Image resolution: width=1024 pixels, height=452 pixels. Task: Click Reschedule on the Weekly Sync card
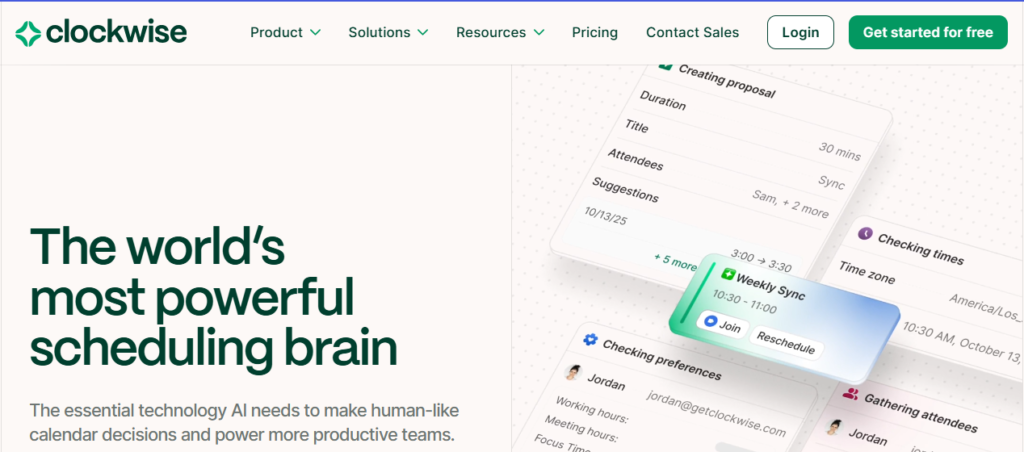[785, 343]
